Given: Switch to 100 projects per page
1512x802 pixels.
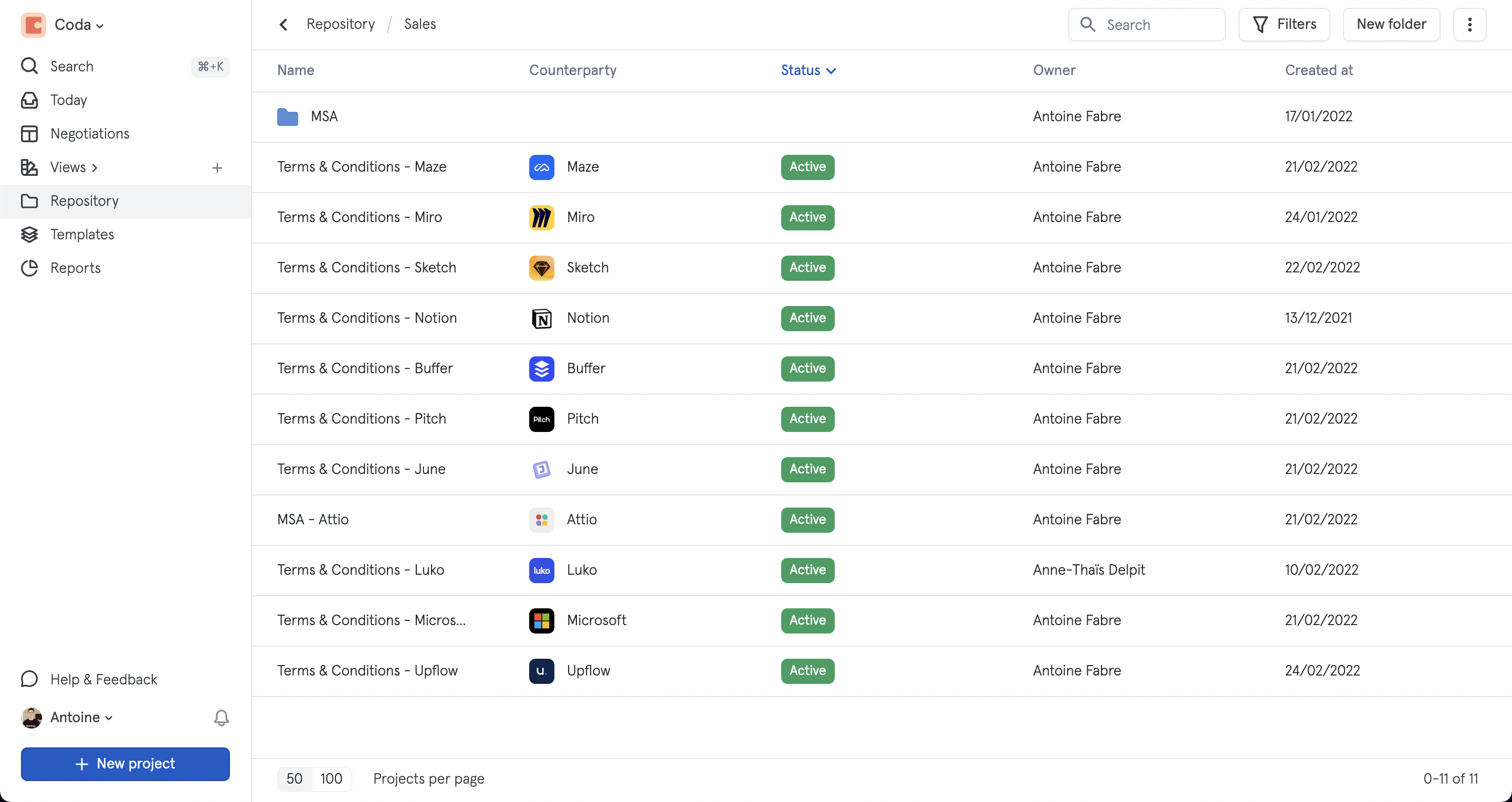Looking at the screenshot, I should [332, 778].
